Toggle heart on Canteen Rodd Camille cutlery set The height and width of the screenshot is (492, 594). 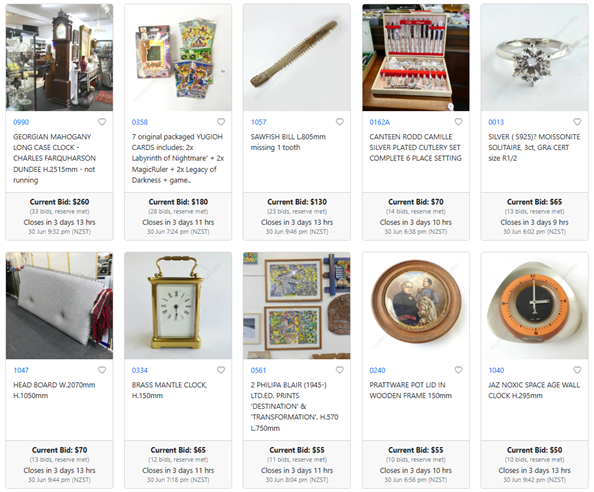[458, 122]
